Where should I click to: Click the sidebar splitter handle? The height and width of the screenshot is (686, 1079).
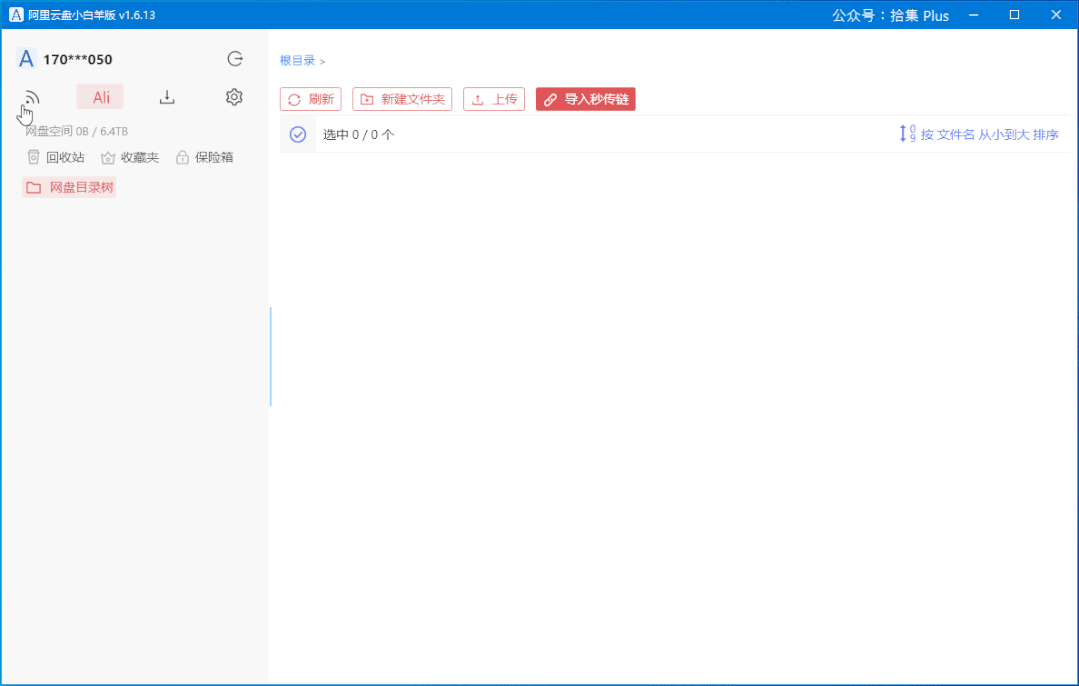click(x=270, y=356)
